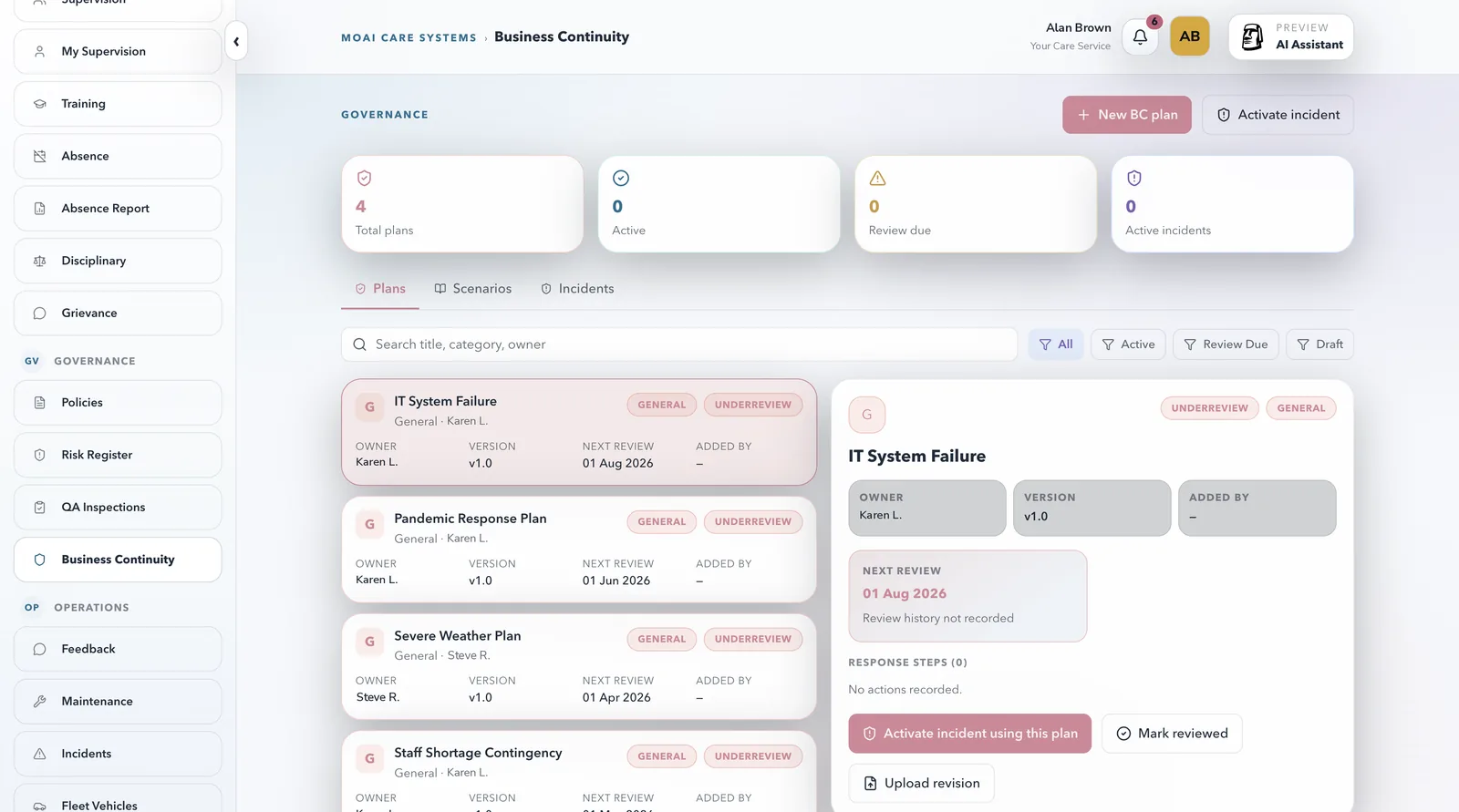Screen dimensions: 1459x812
Task: Click the Grievance speech bubble icon
Action: tap(39, 313)
